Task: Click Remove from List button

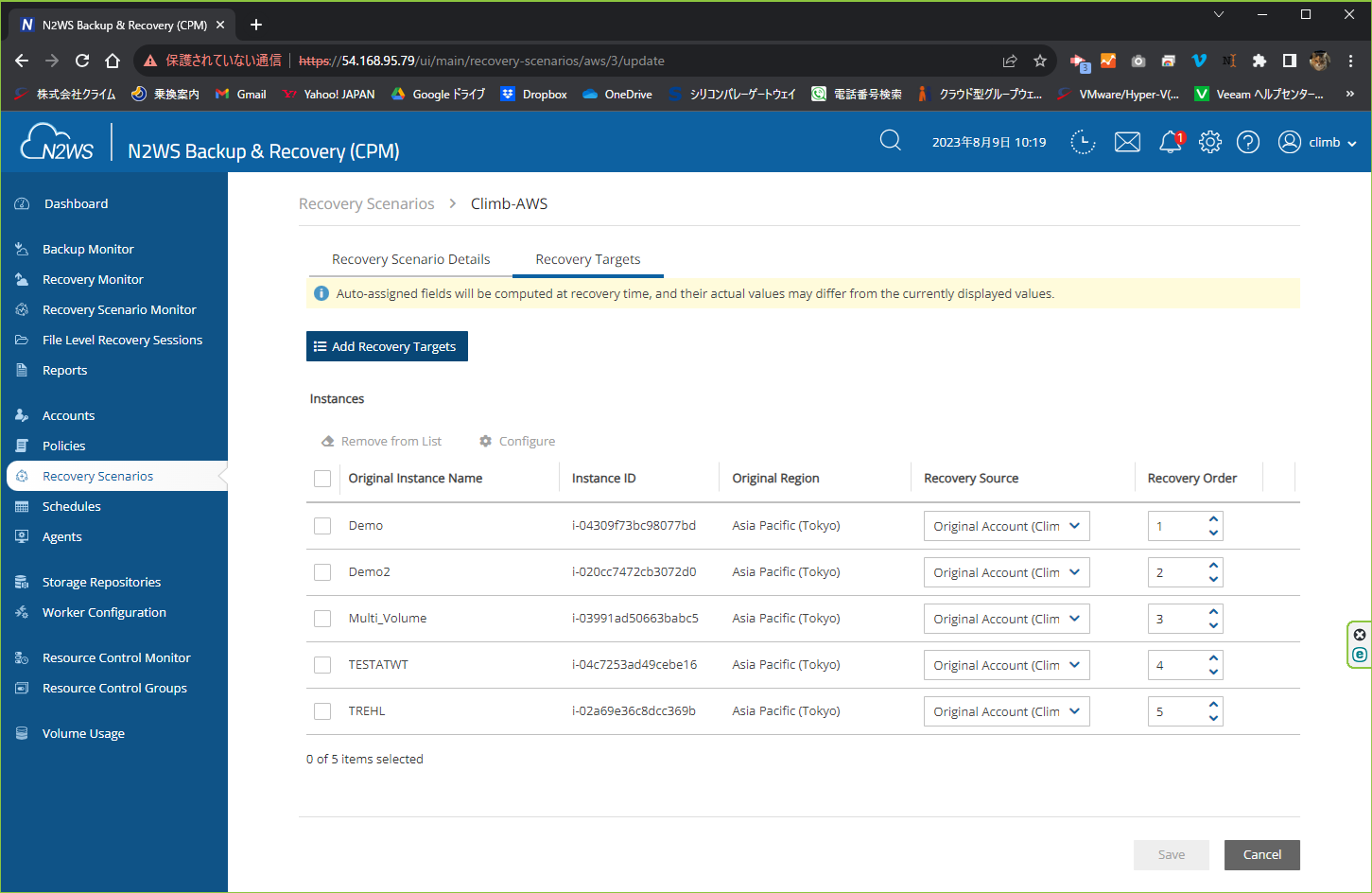Action: point(381,441)
